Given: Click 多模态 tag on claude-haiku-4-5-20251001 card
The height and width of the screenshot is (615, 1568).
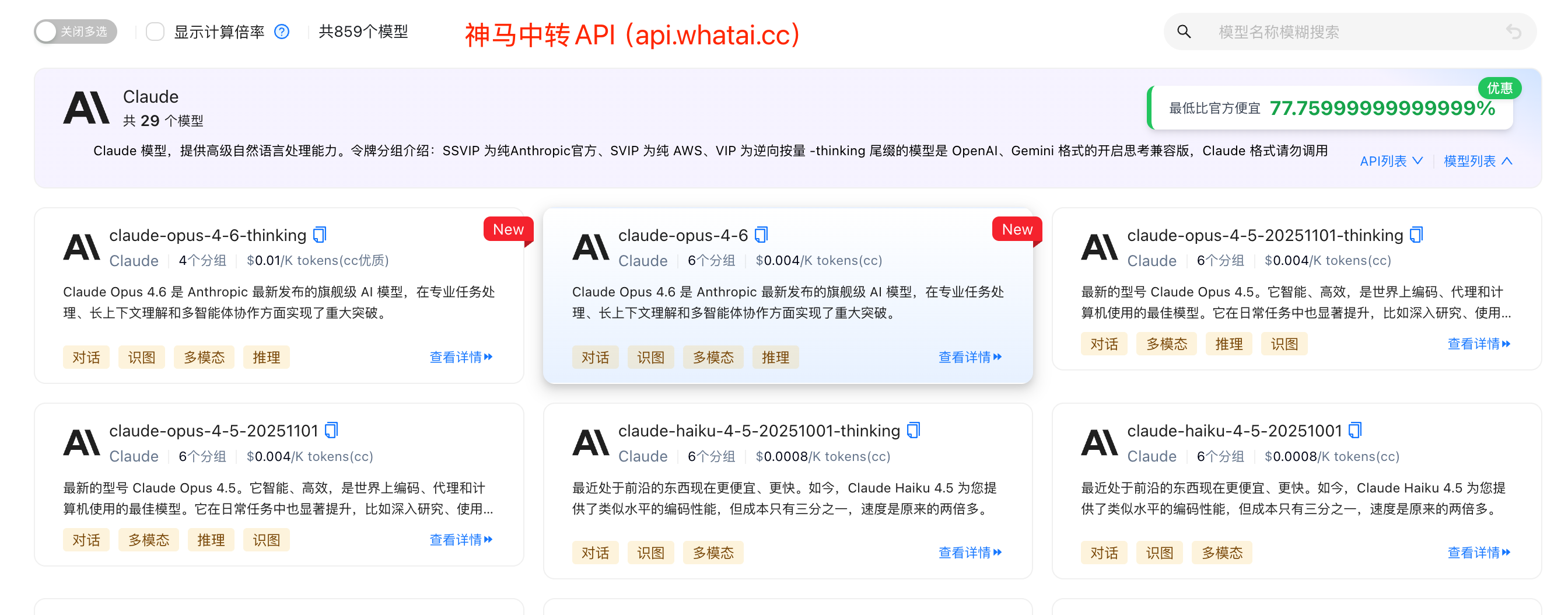Looking at the screenshot, I should [1222, 553].
